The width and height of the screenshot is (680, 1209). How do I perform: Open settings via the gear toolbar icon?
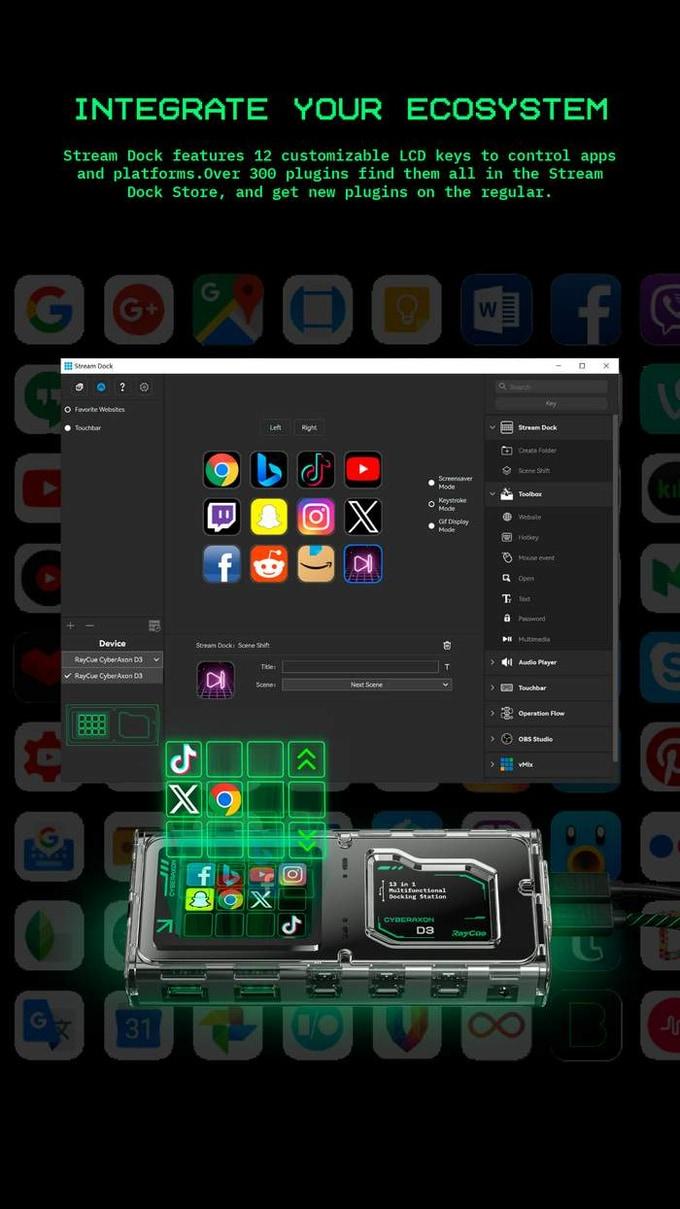(144, 387)
